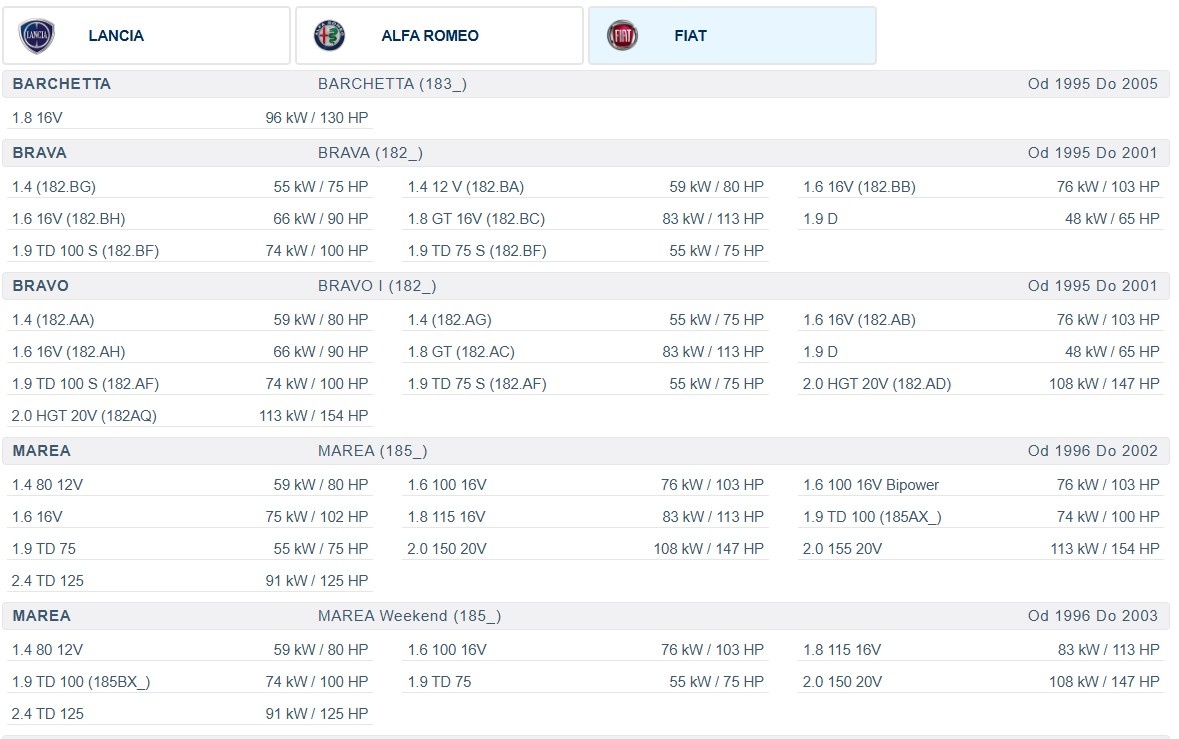Select Bravo 1.6 16V (182.AB) engine
The height and width of the screenshot is (739, 1179).
coord(980,320)
